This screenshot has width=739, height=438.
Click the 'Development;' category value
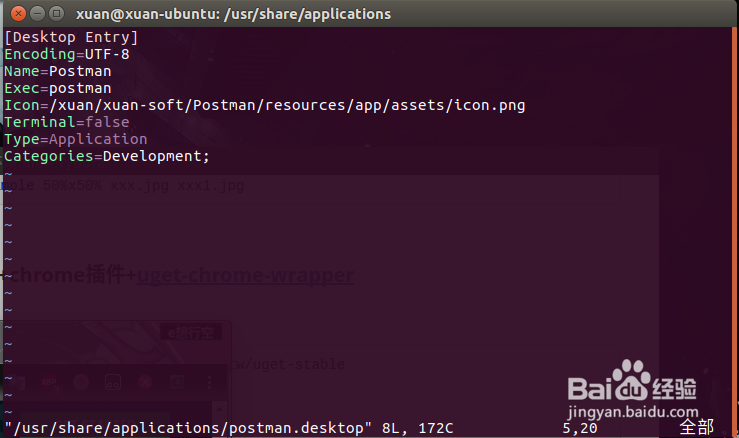(x=156, y=156)
